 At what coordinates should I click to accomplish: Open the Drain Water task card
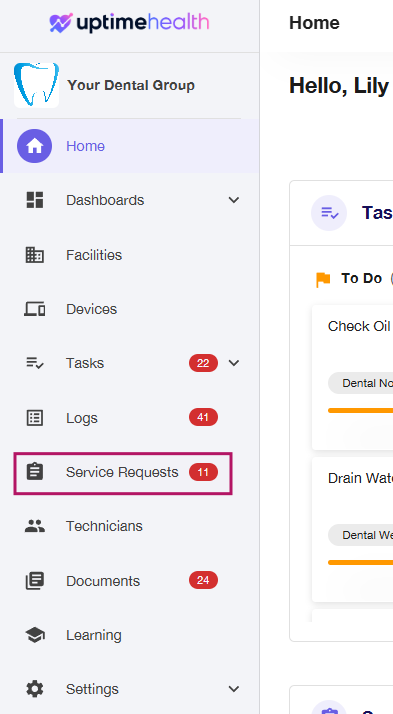click(352, 529)
